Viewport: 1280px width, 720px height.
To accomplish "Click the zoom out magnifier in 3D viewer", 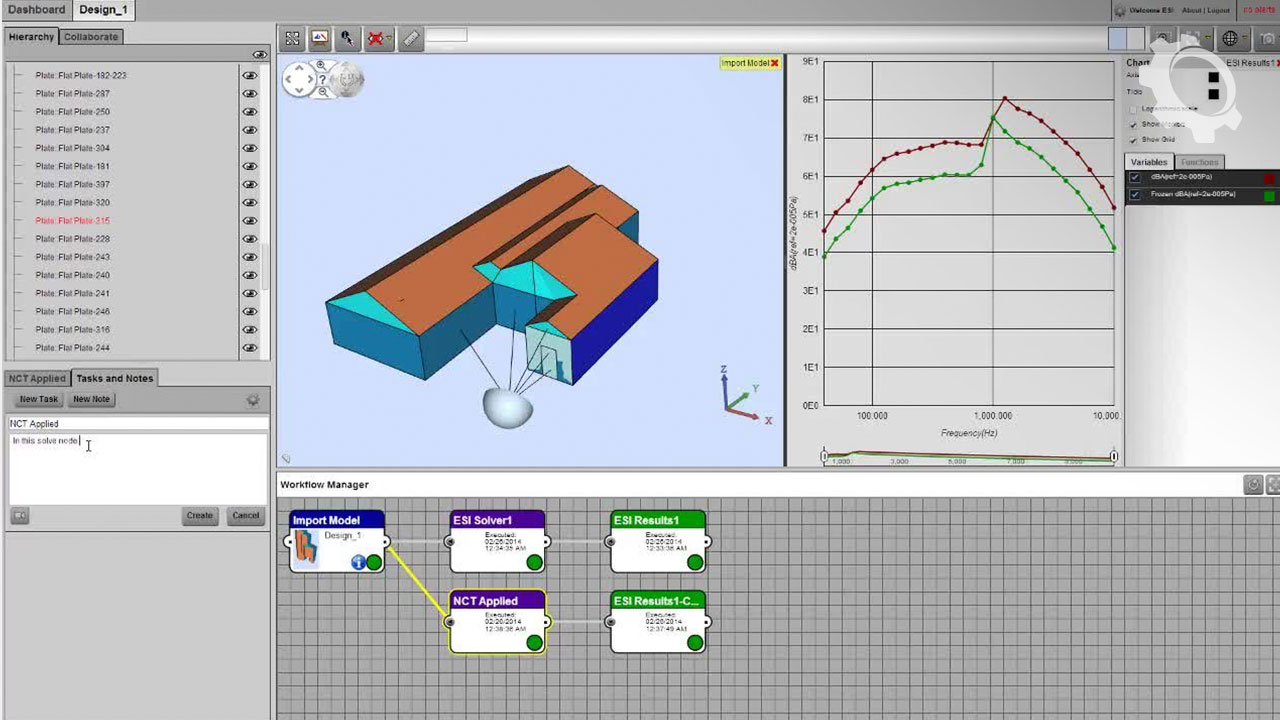I will (323, 92).
